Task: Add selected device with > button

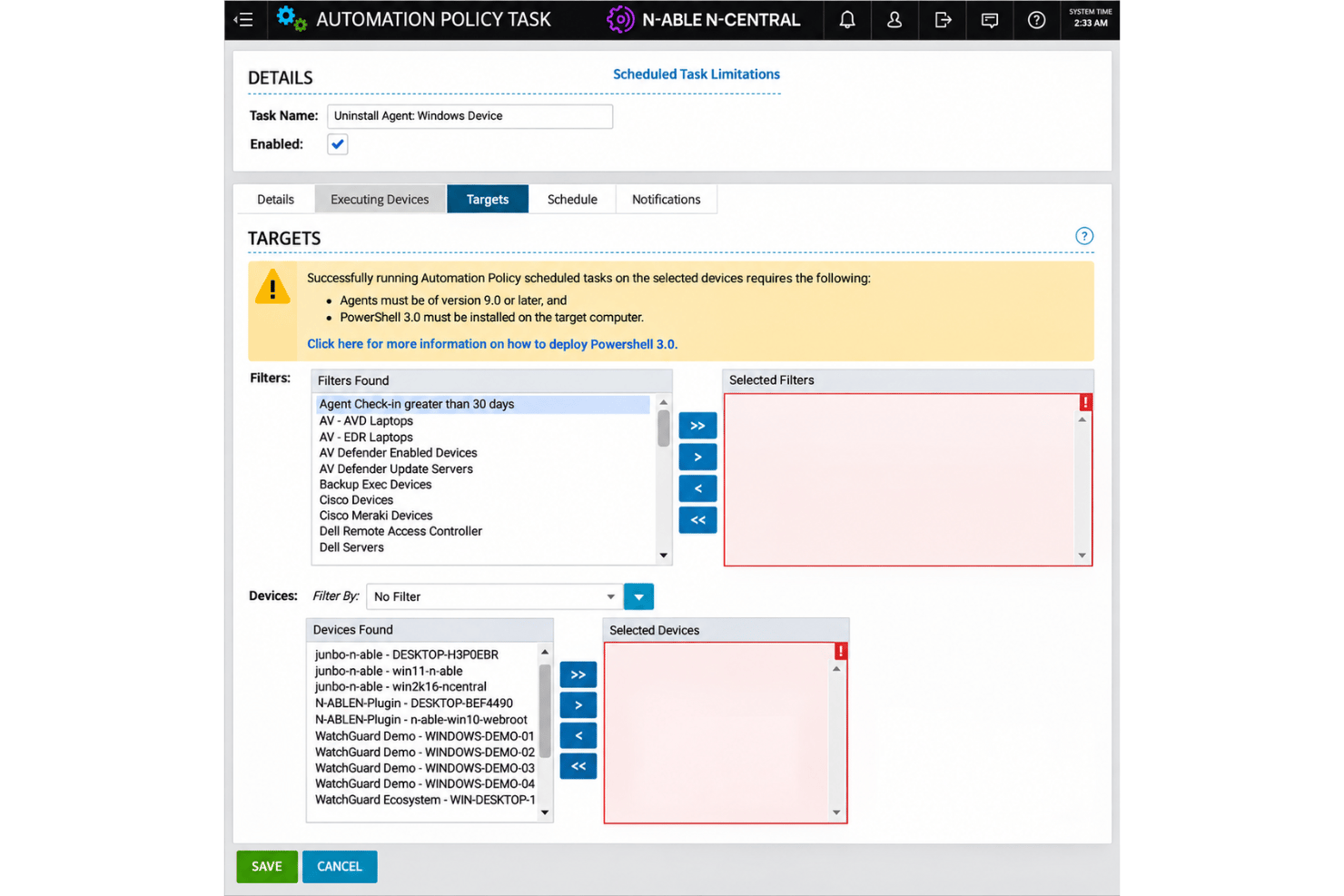Action: [x=578, y=705]
